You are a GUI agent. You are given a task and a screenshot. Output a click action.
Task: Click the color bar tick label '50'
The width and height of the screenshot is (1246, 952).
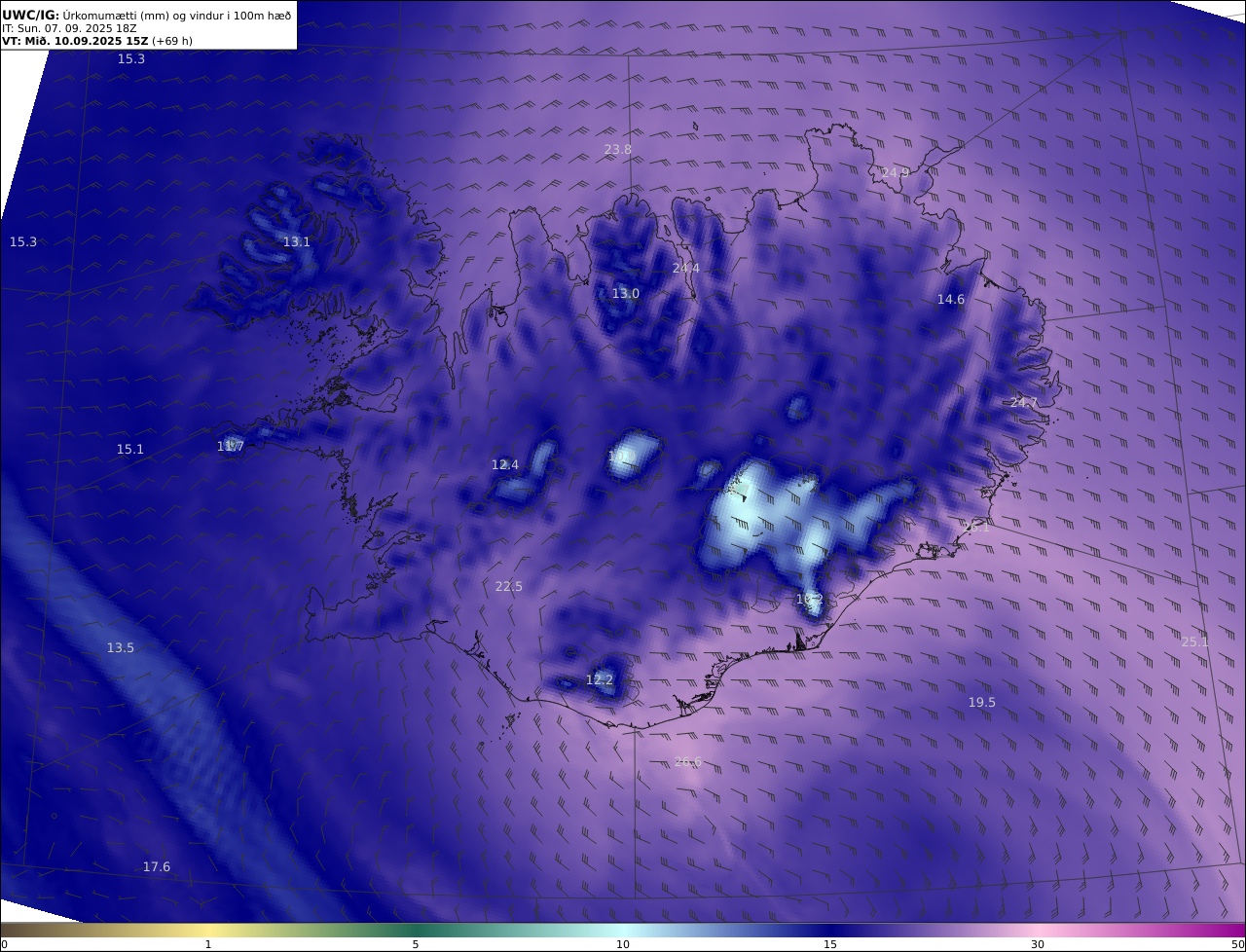1238,944
